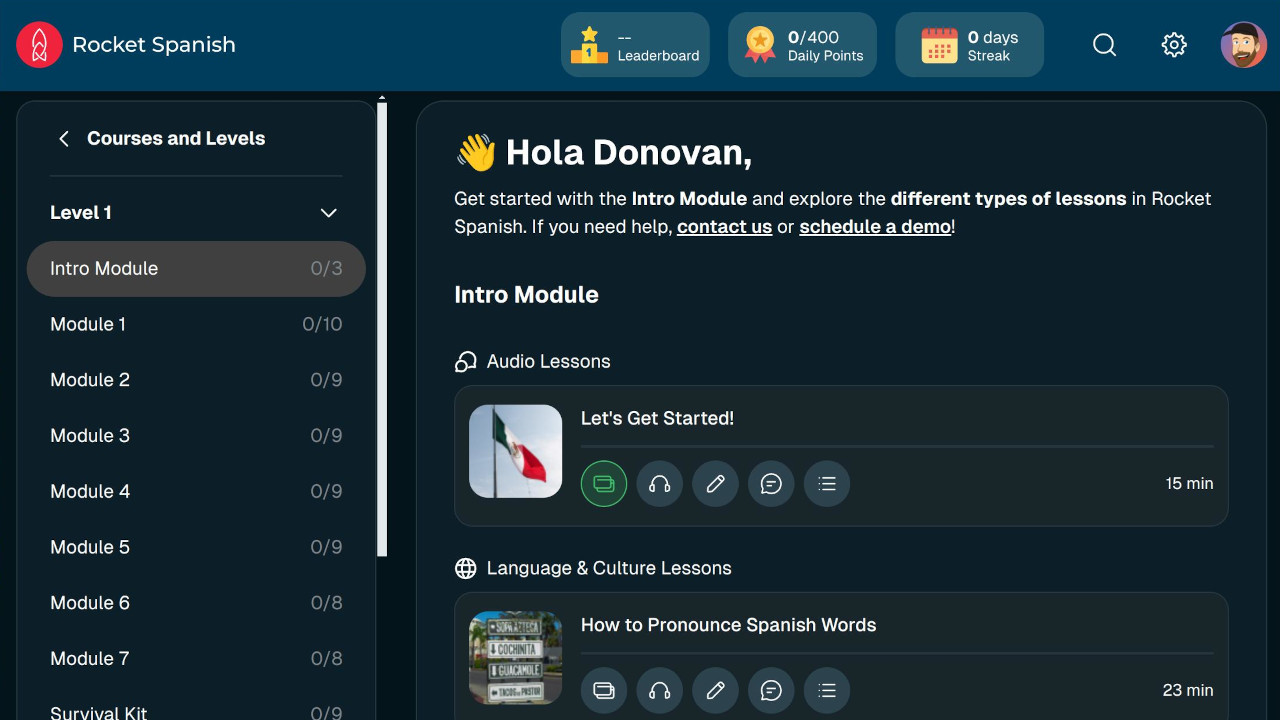The image size is (1280, 720).
Task: Open the search magnifier in the top bar
Action: (1104, 44)
